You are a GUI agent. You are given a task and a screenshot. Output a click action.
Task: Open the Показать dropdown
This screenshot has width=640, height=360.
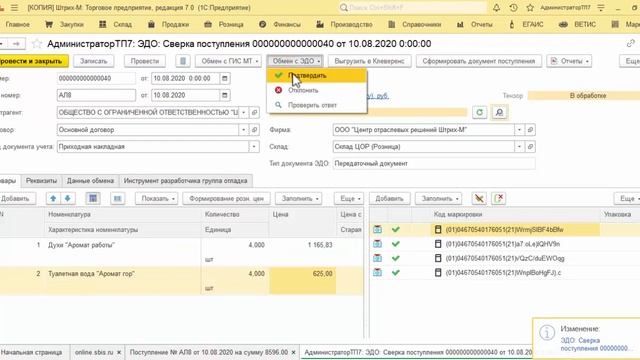pyautogui.click(x=157, y=198)
